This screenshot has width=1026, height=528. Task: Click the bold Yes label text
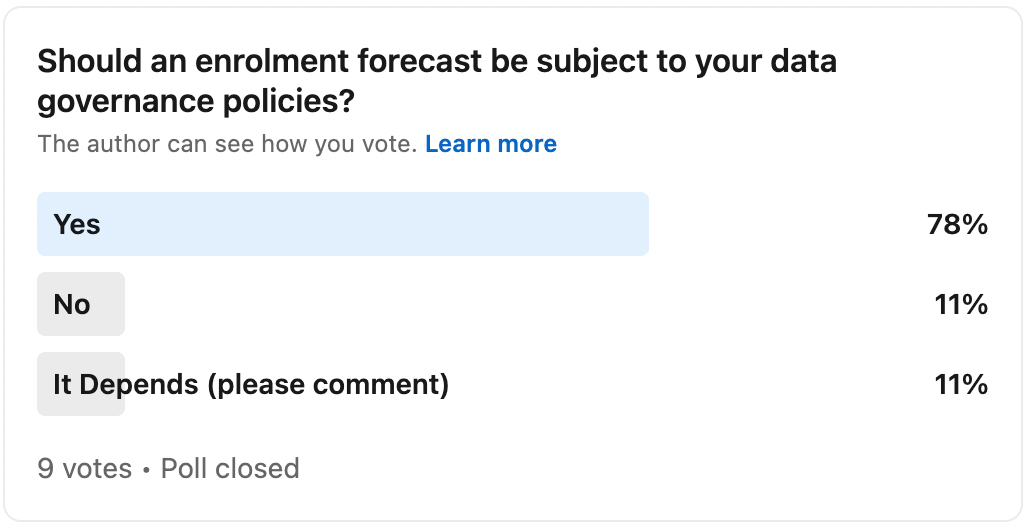(77, 224)
